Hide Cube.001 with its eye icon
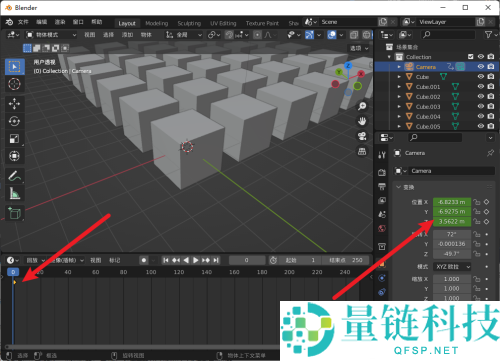The image size is (500, 361). (481, 87)
